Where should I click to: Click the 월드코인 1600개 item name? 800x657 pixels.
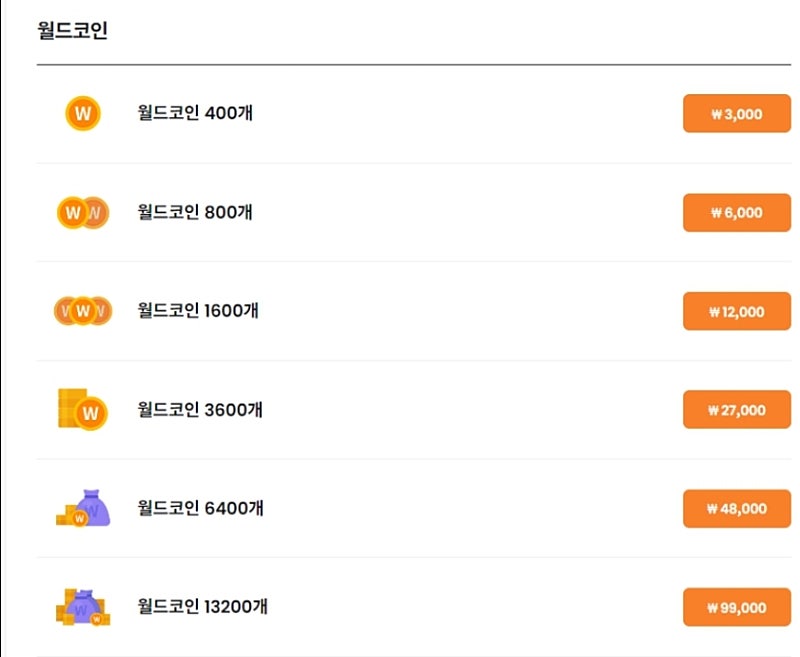click(x=198, y=310)
